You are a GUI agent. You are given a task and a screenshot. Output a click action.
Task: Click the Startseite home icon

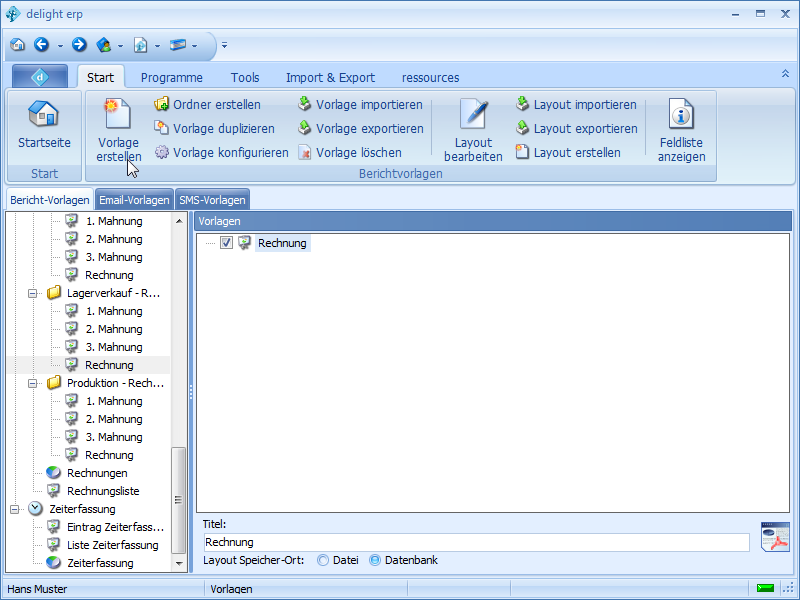pos(44,114)
